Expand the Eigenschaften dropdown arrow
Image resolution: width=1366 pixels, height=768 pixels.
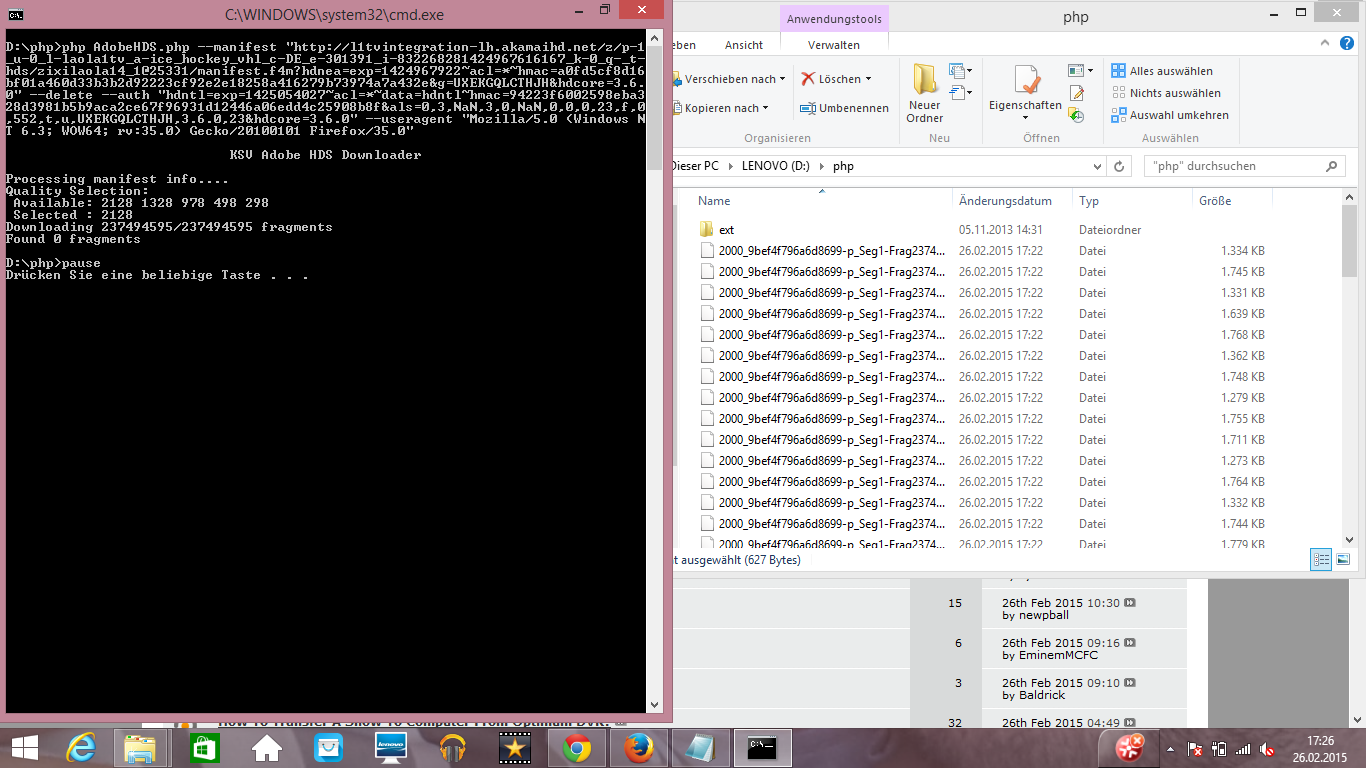(1025, 118)
